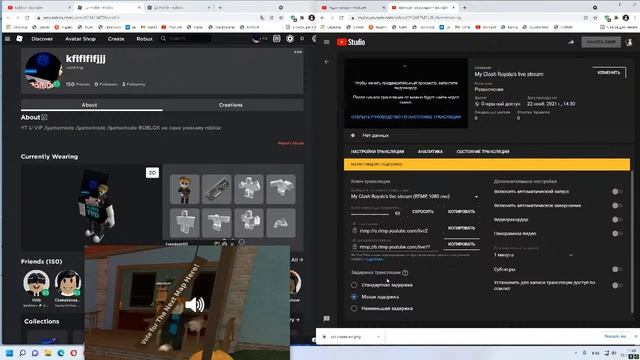Open the Roblox hamburger navigation menu
The width and height of the screenshot is (640, 360).
tap(7, 39)
